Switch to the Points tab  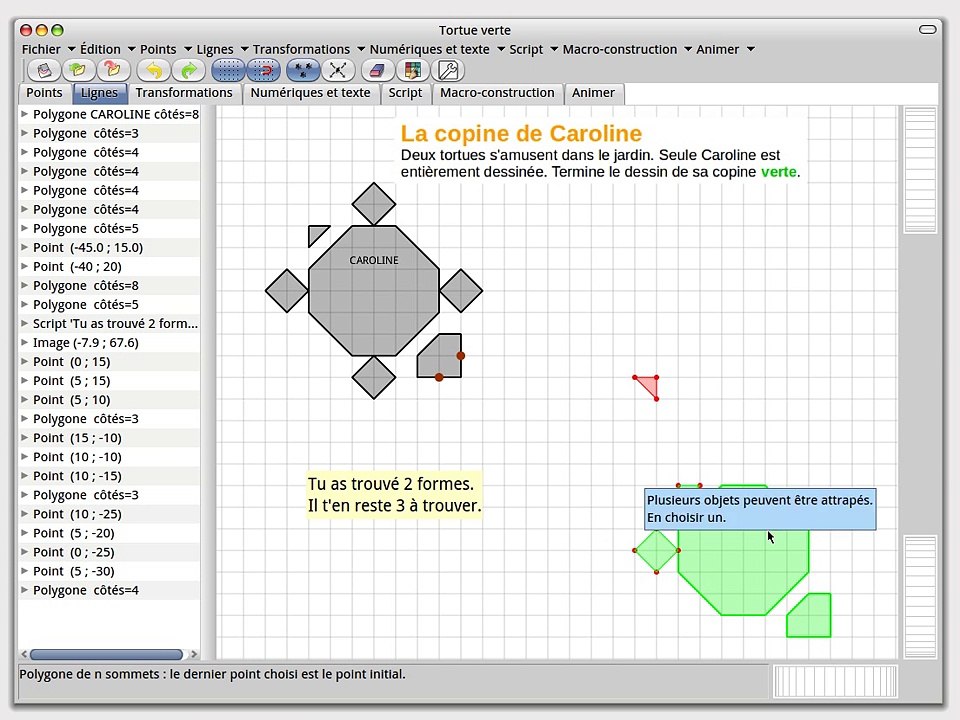coord(44,93)
